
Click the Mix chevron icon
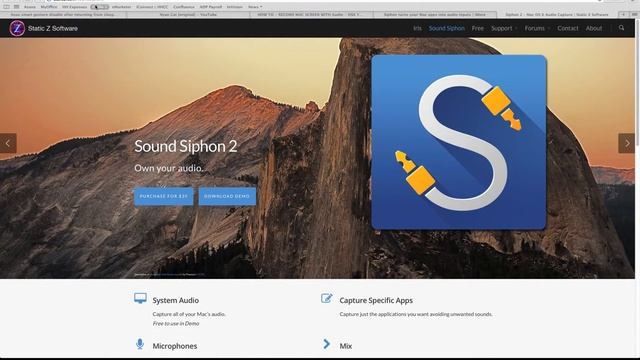tap(327, 344)
